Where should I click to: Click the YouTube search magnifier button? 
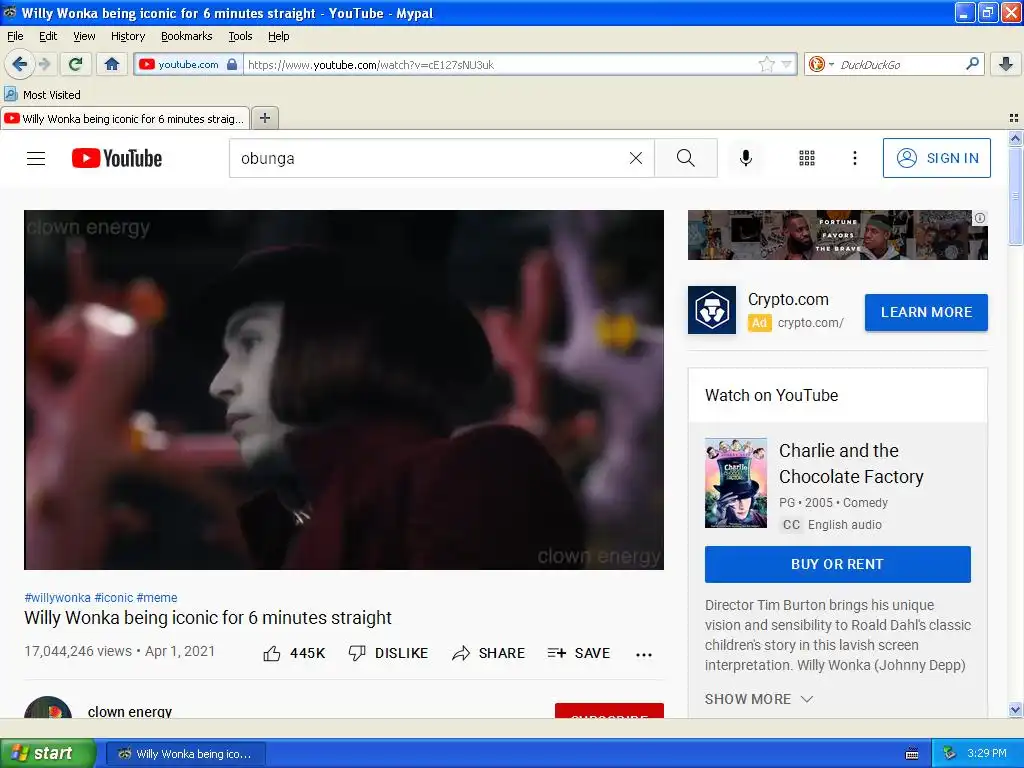[x=686, y=158]
